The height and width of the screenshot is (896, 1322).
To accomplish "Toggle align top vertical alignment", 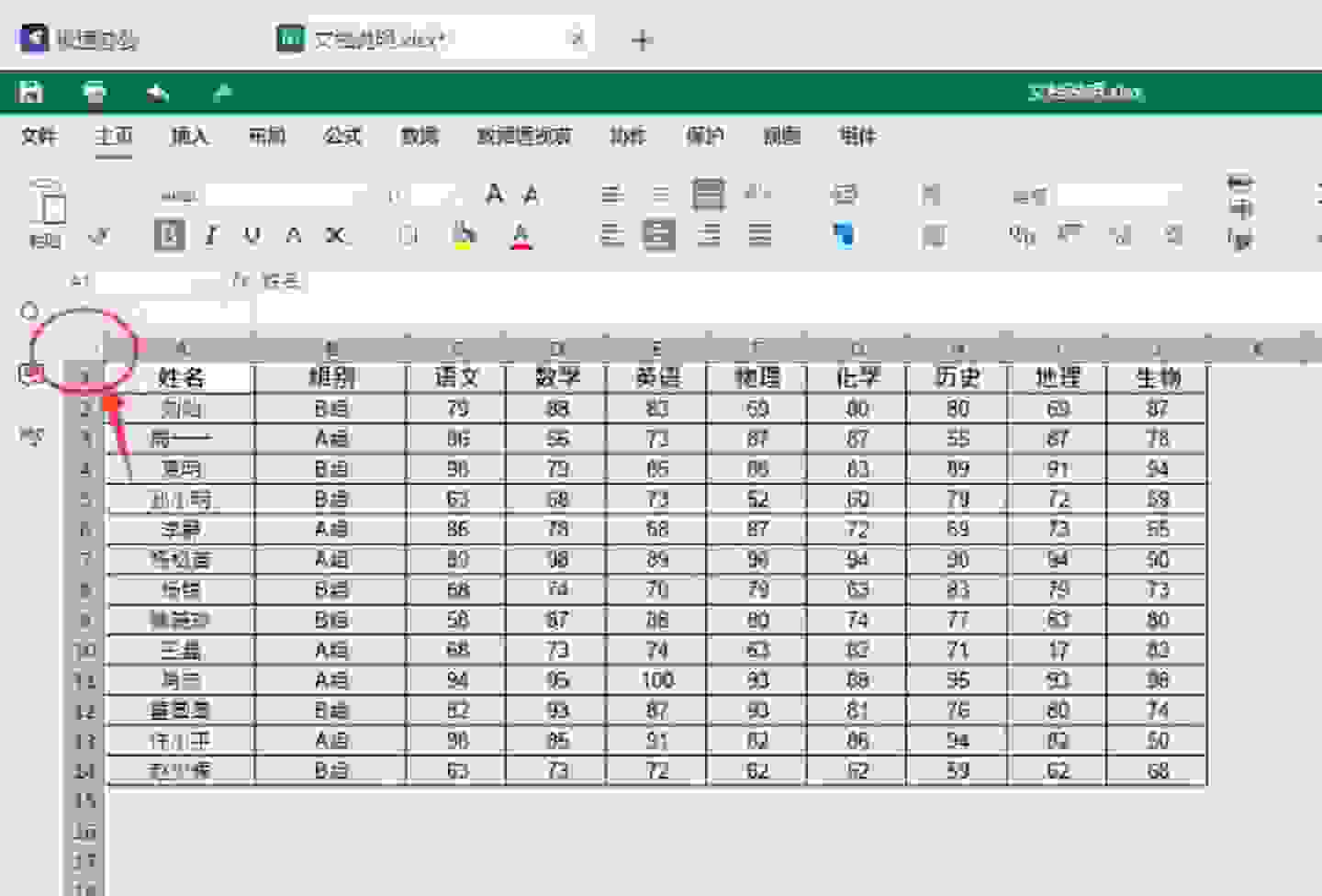I will coord(611,194).
